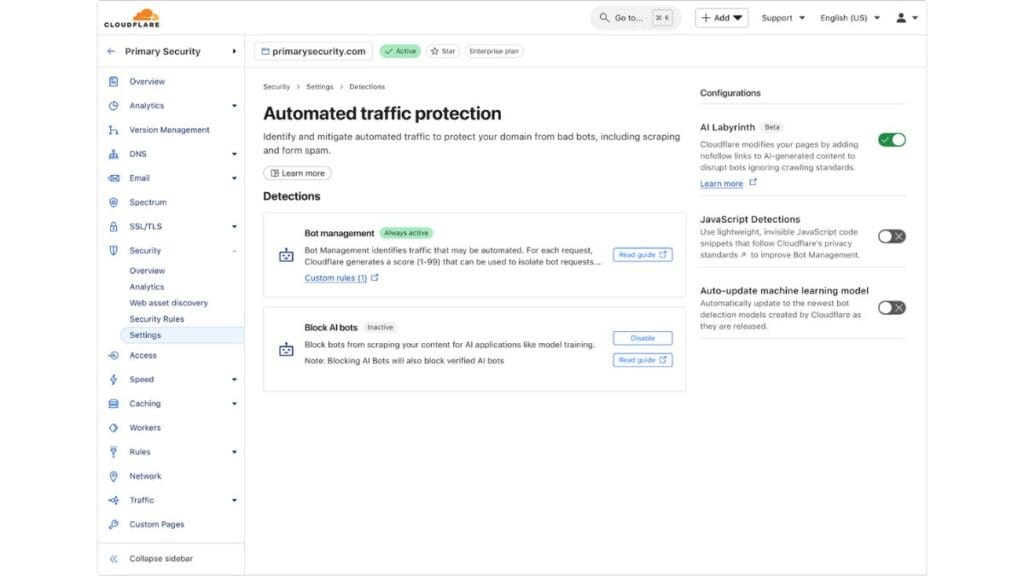The image size is (1024, 576).
Task: Click the primarysecurity.com domain chip
Action: tap(313, 51)
